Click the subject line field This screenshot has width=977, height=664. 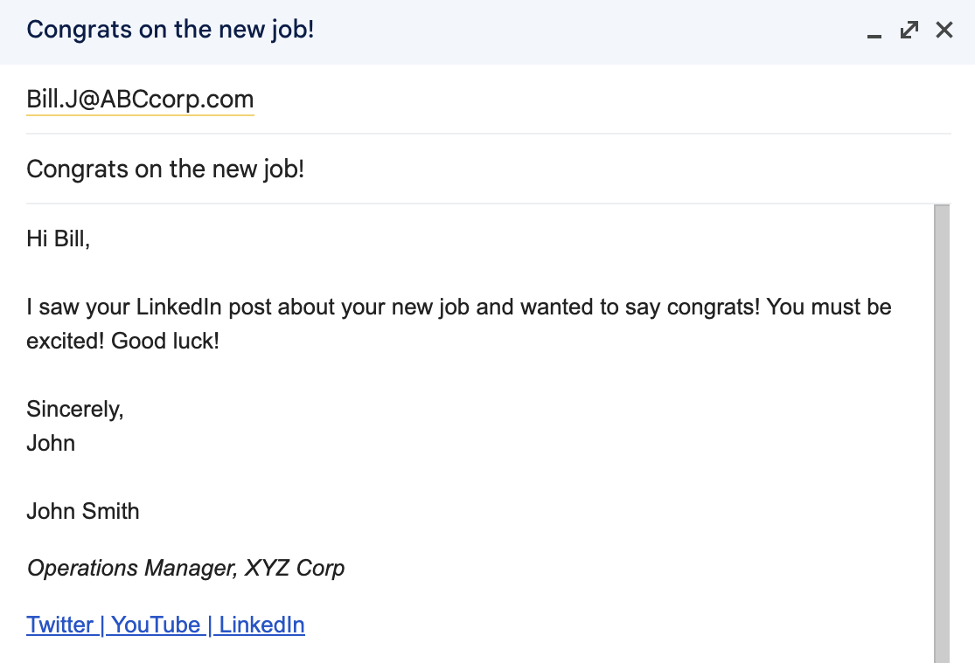pyautogui.click(x=488, y=169)
